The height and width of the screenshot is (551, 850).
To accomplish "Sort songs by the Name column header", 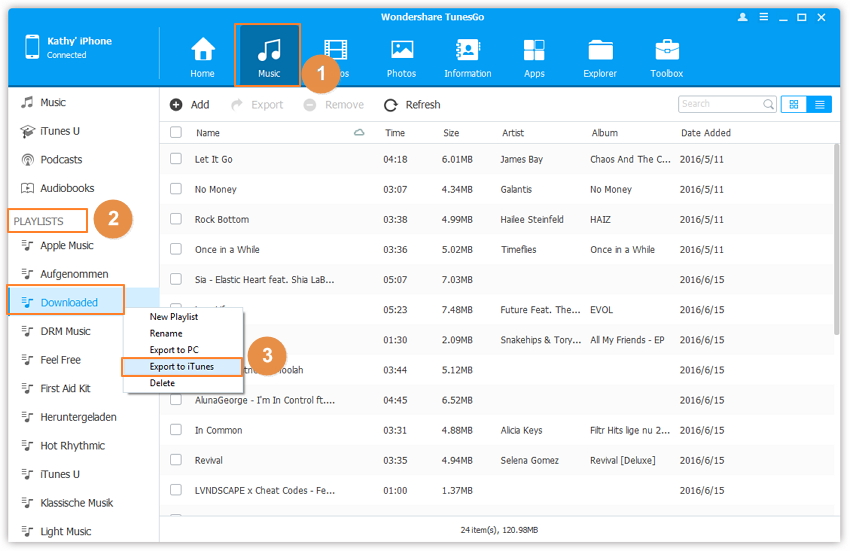I will coord(208,133).
